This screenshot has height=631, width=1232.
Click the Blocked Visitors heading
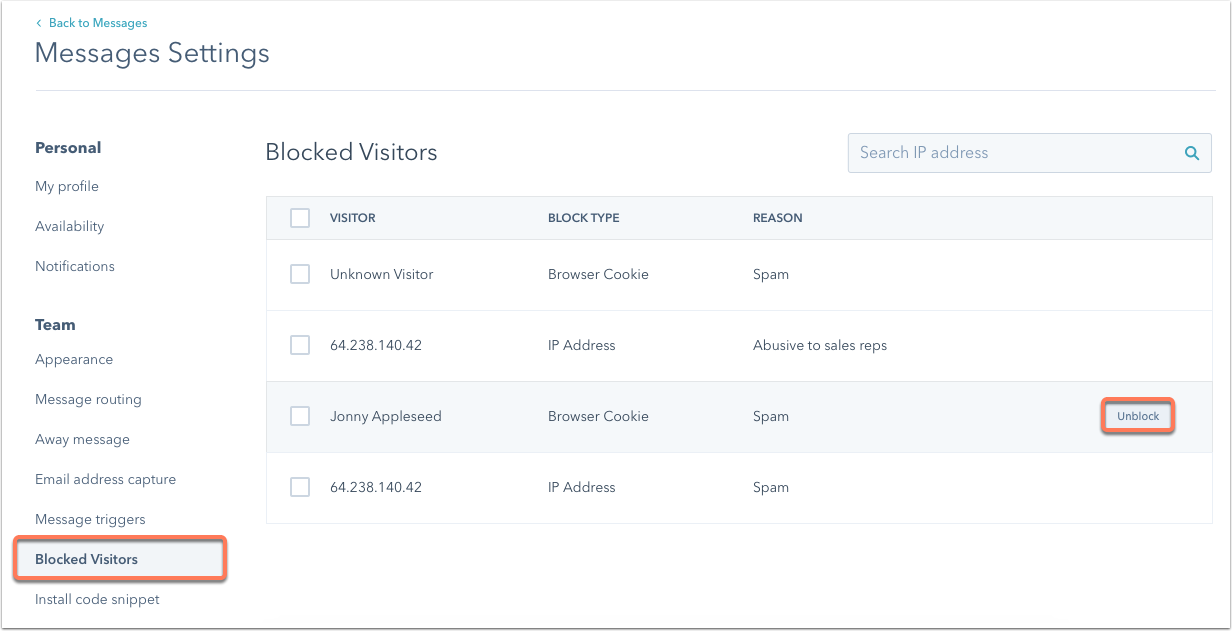pos(351,152)
